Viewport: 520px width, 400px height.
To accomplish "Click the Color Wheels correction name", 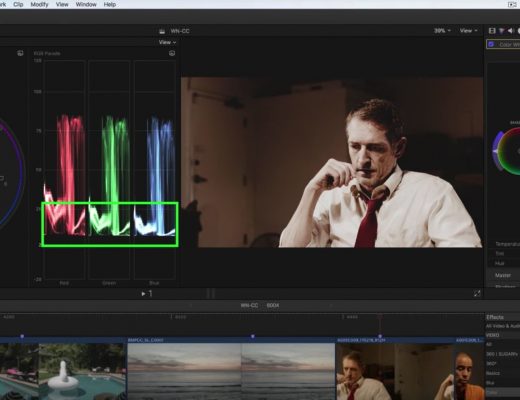I will click(509, 44).
